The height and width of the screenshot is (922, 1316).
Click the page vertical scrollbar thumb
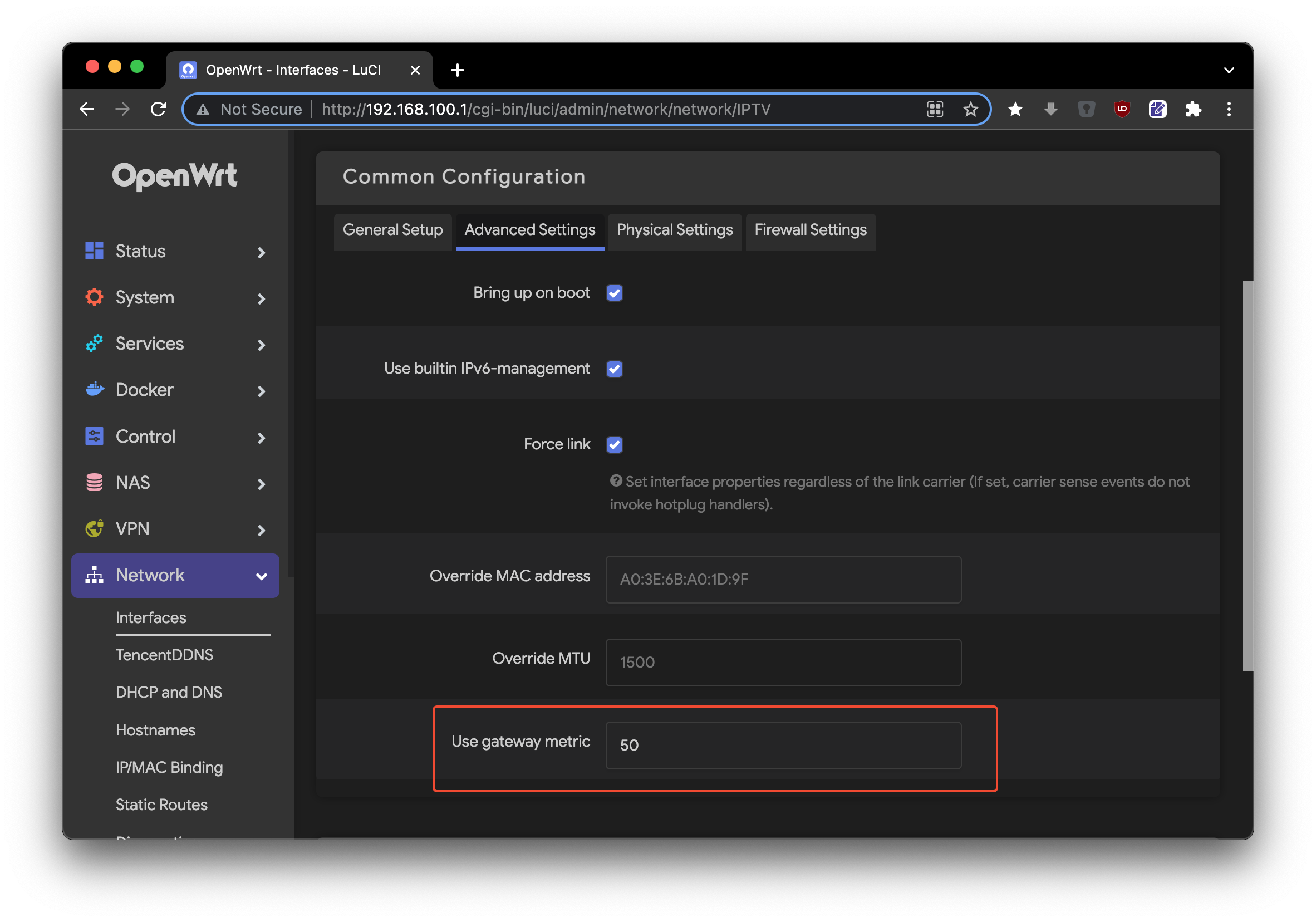(x=1248, y=475)
